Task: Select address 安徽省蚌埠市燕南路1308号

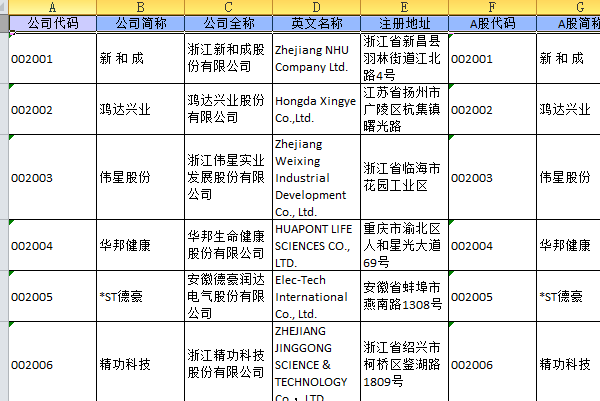Action: click(404, 296)
